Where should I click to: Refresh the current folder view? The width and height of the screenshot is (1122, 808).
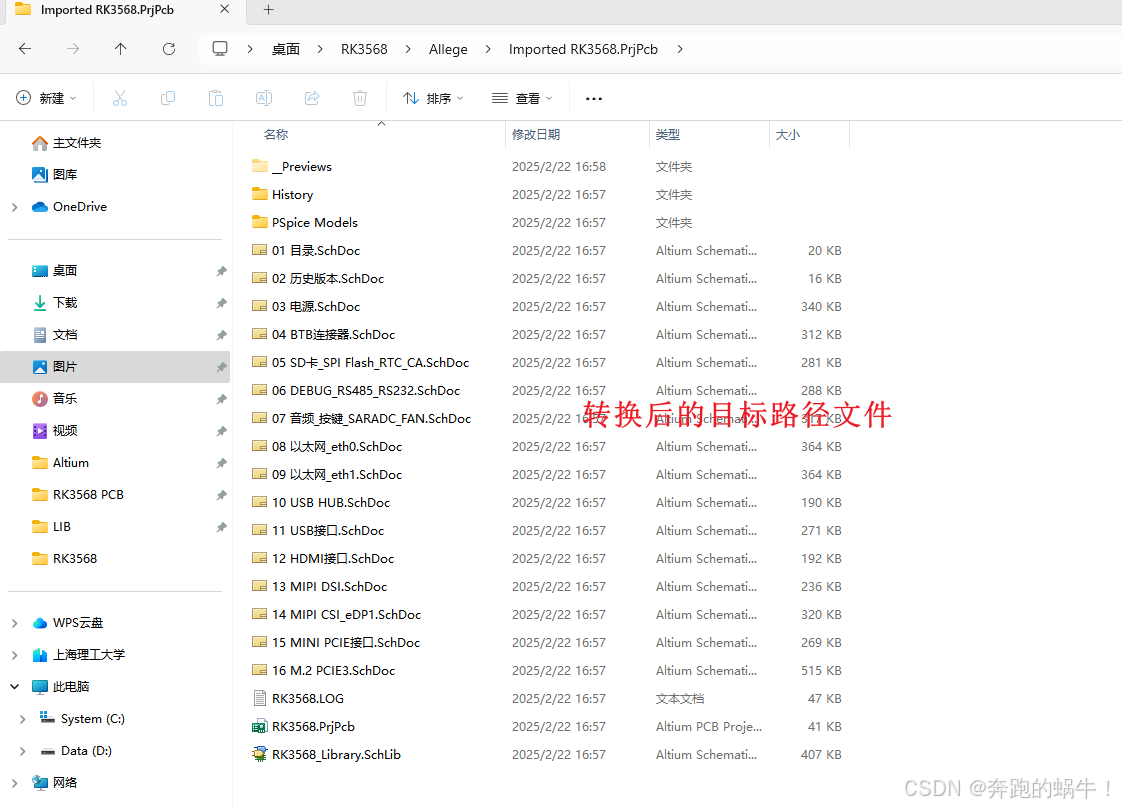point(169,49)
